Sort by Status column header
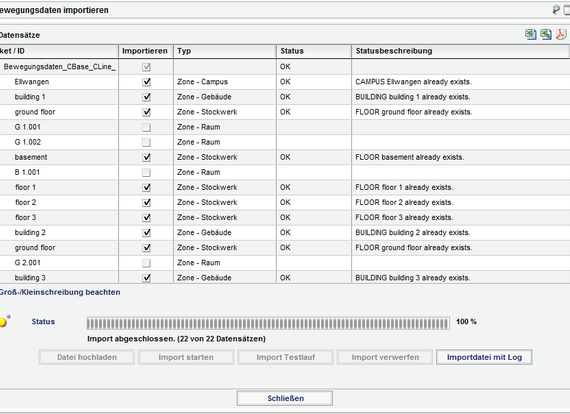Screen dimensions: 570x414 tap(314, 51)
